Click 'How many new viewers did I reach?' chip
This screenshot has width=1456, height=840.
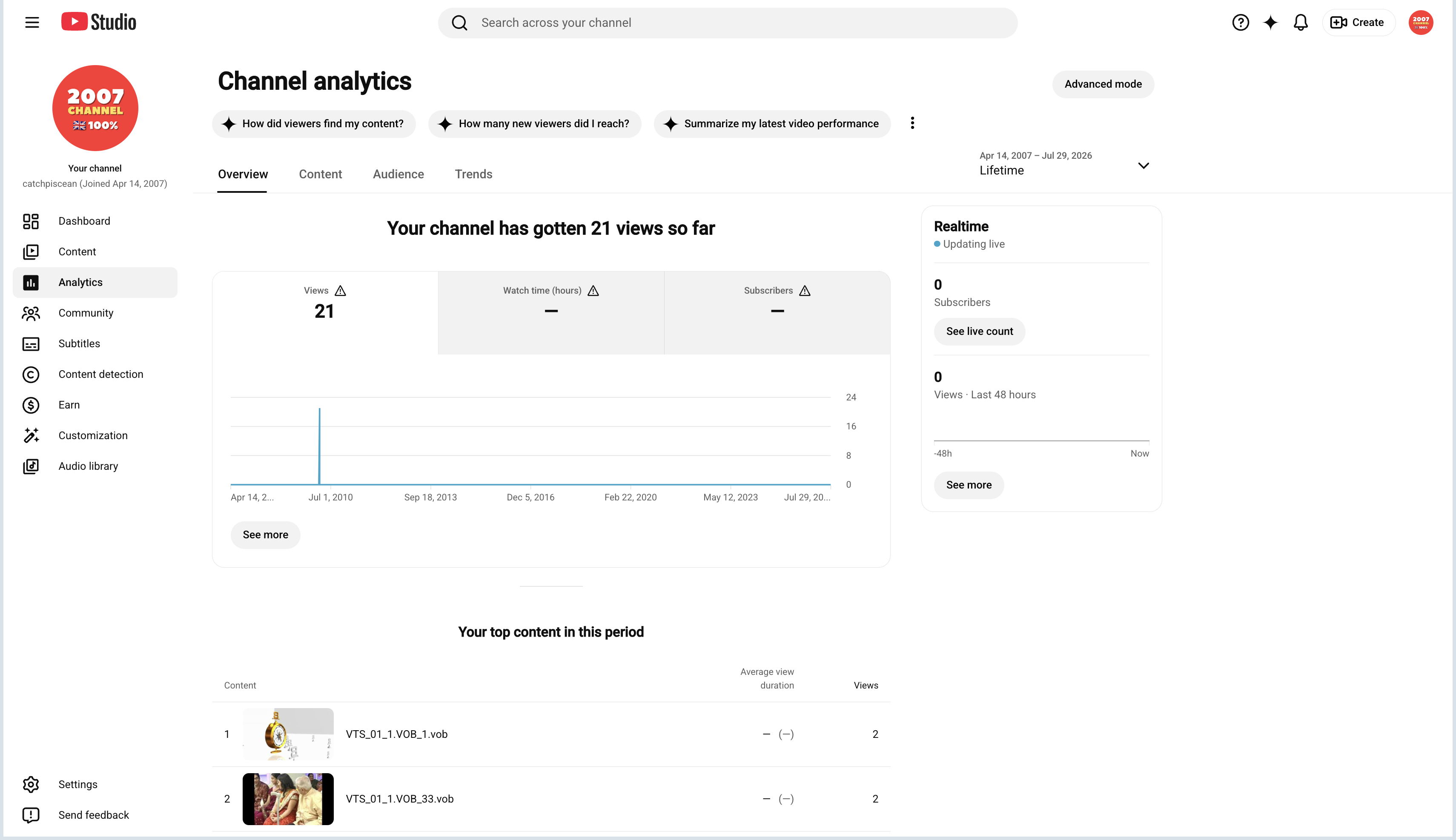[x=534, y=123]
